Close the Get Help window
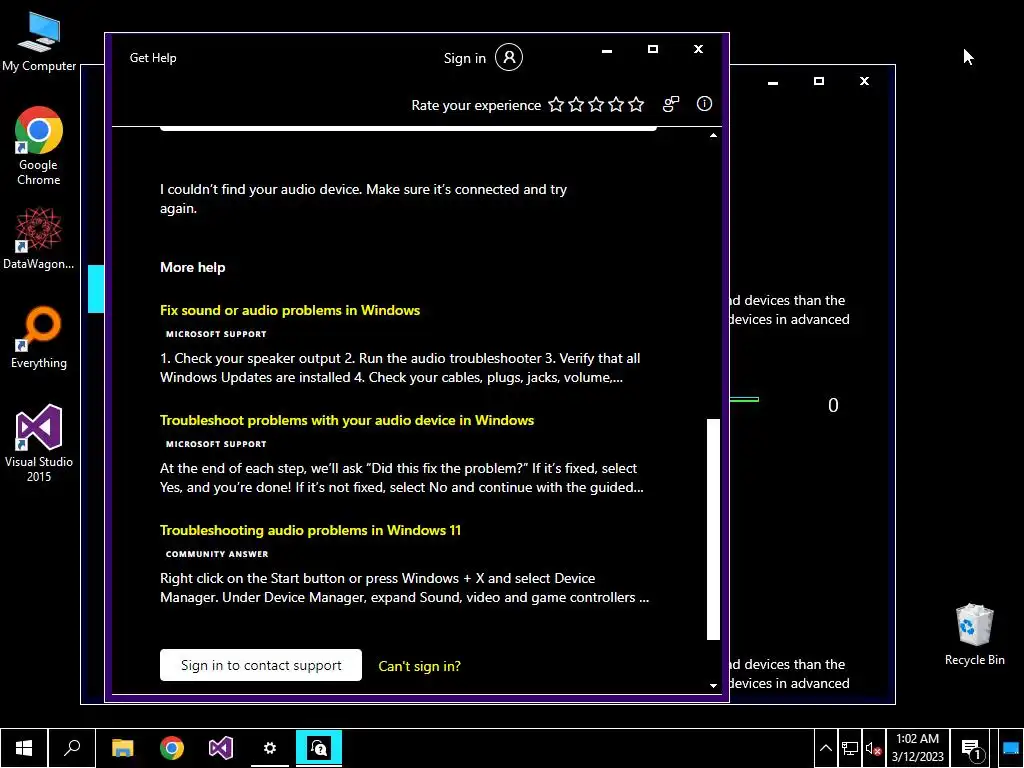Viewport: 1024px width, 768px height. point(698,50)
